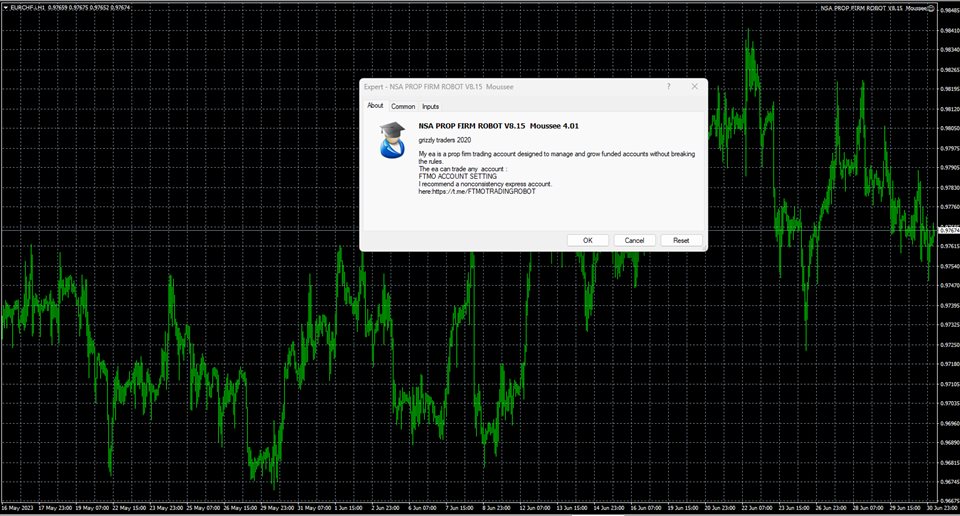Click the '31 May 07:00' label on time axis
960x516 pixels.
pyautogui.click(x=315, y=507)
